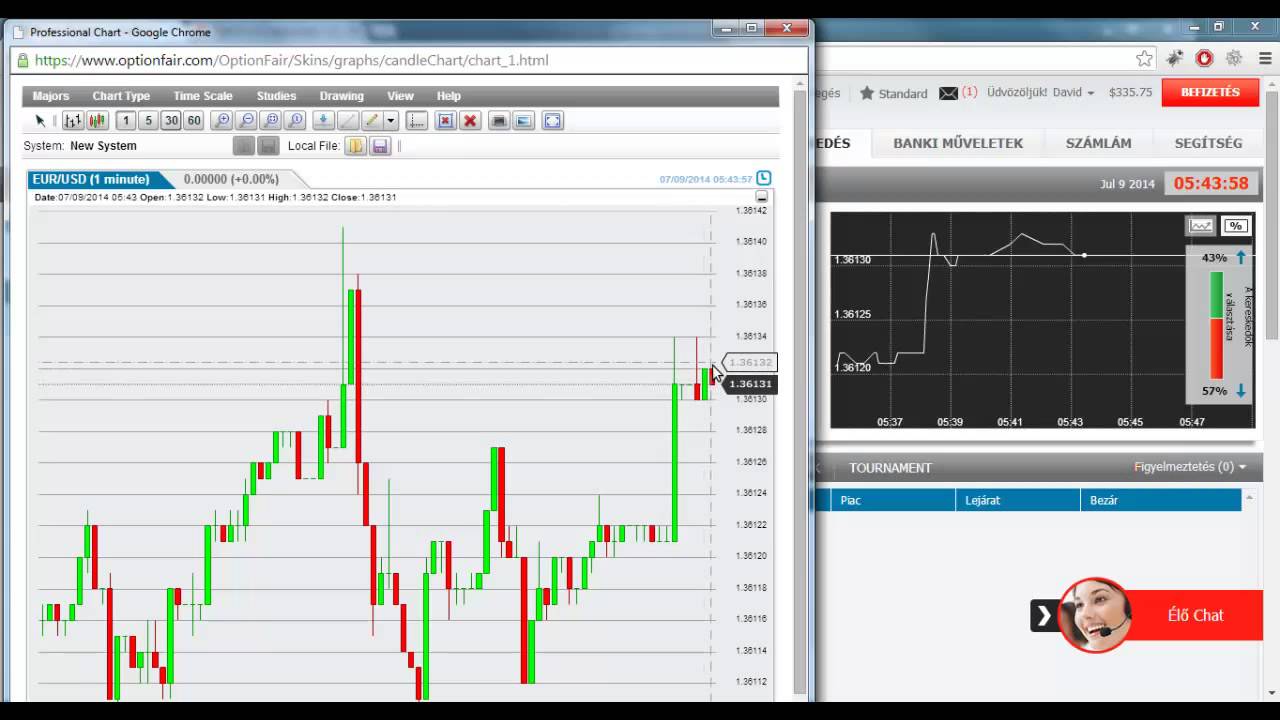Click the greyed system save icon
1280x720 pixels.
(268, 146)
